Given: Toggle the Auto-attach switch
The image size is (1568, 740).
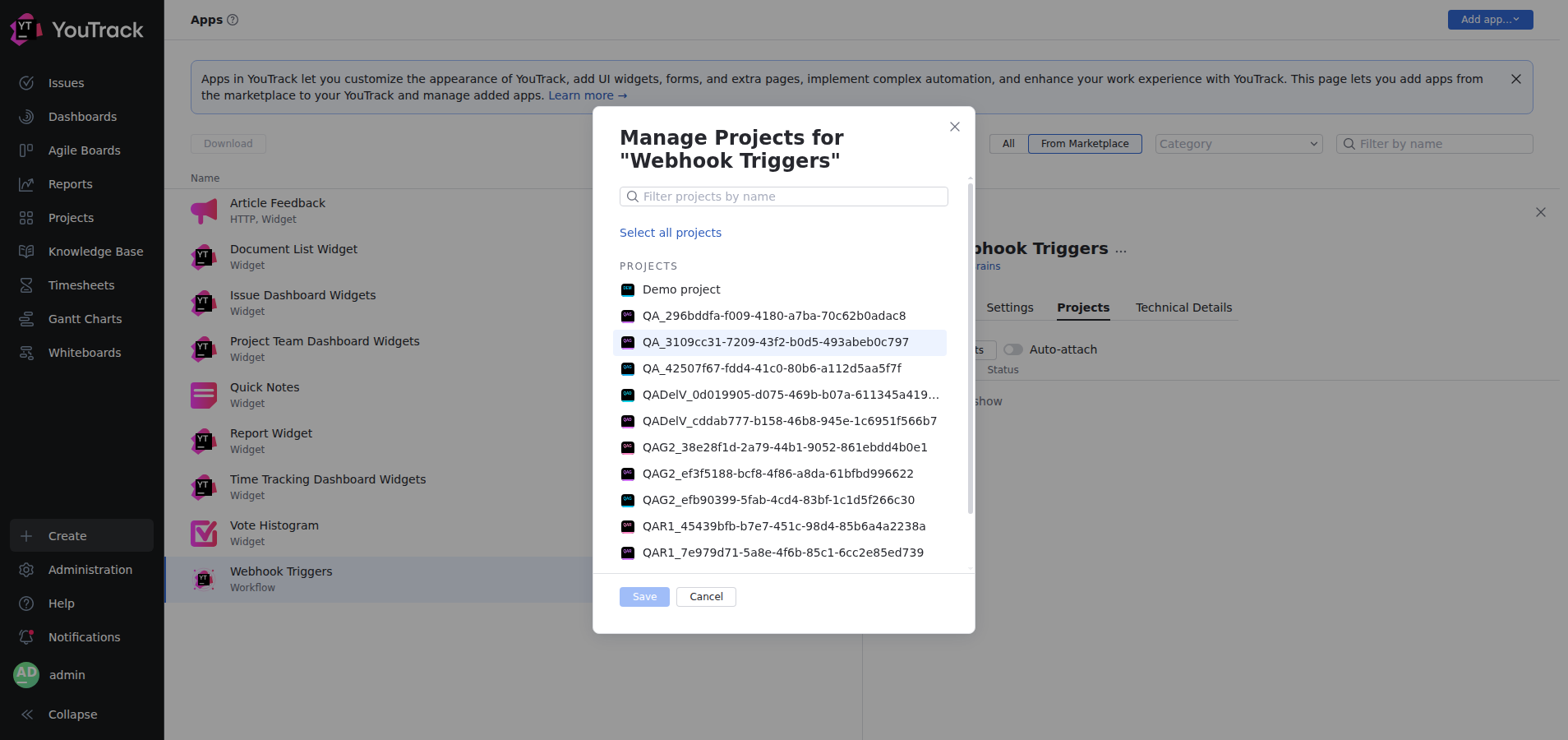Looking at the screenshot, I should coord(1012,349).
